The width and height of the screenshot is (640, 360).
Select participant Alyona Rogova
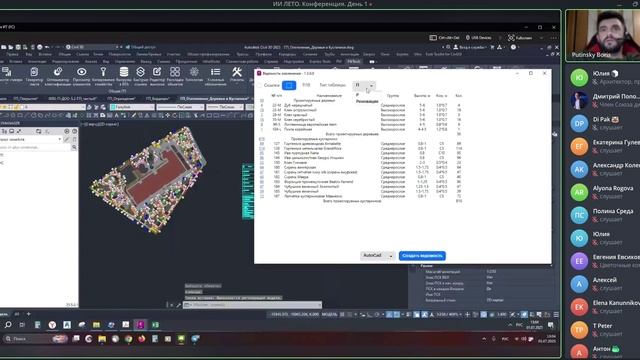coord(604,192)
